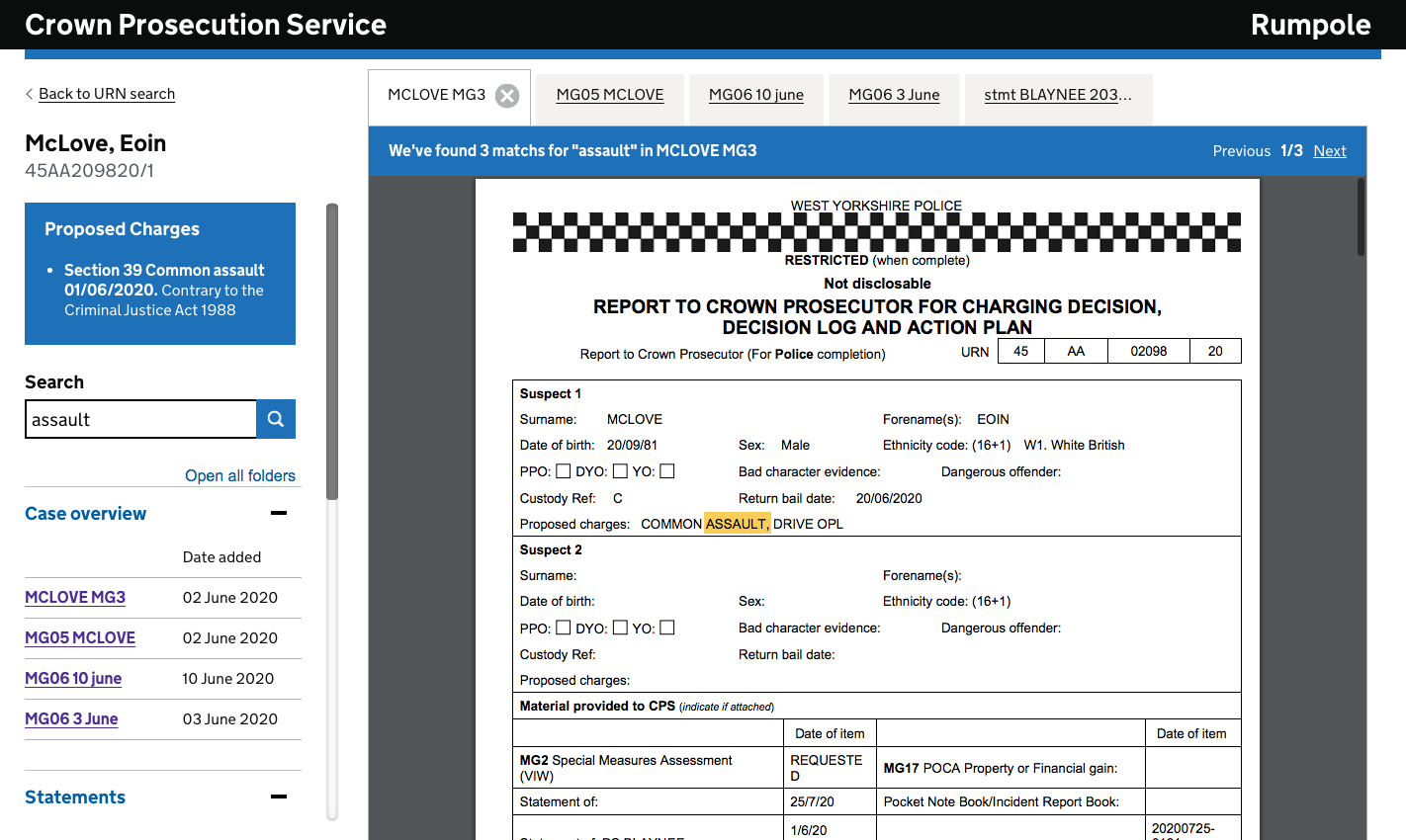
Task: Switch to the MG06 10 june tab
Action: pos(756,95)
